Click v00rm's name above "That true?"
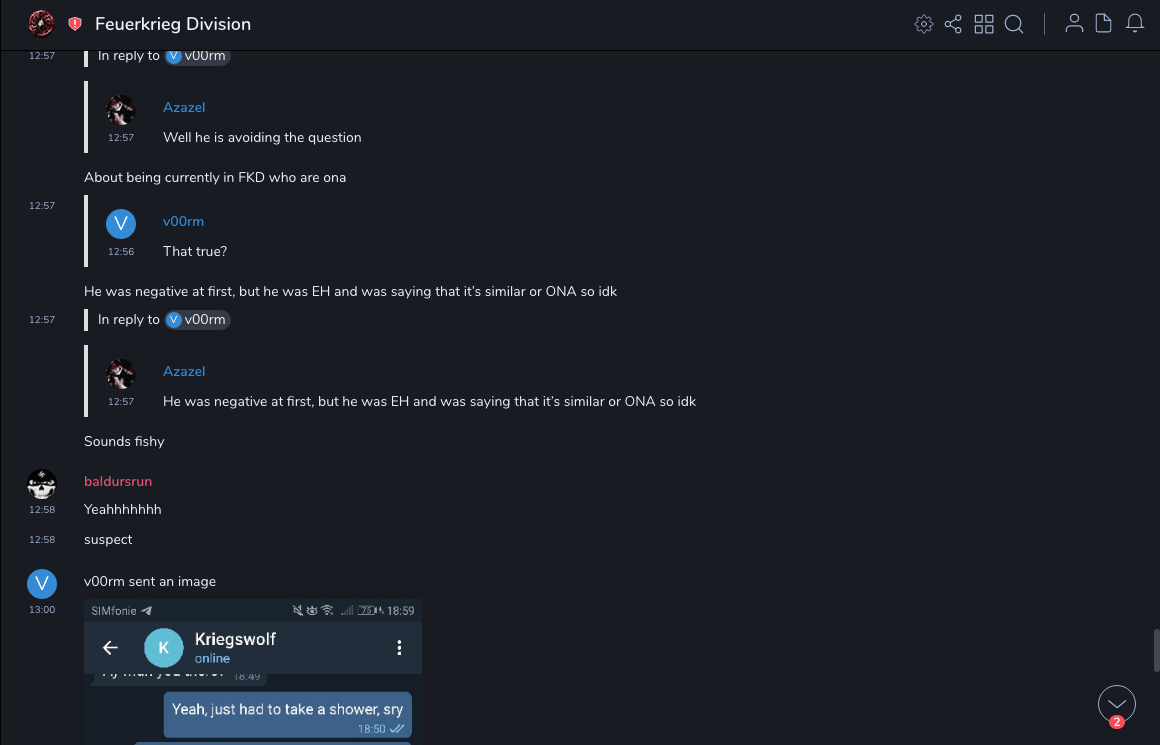This screenshot has height=745, width=1160. 183,221
